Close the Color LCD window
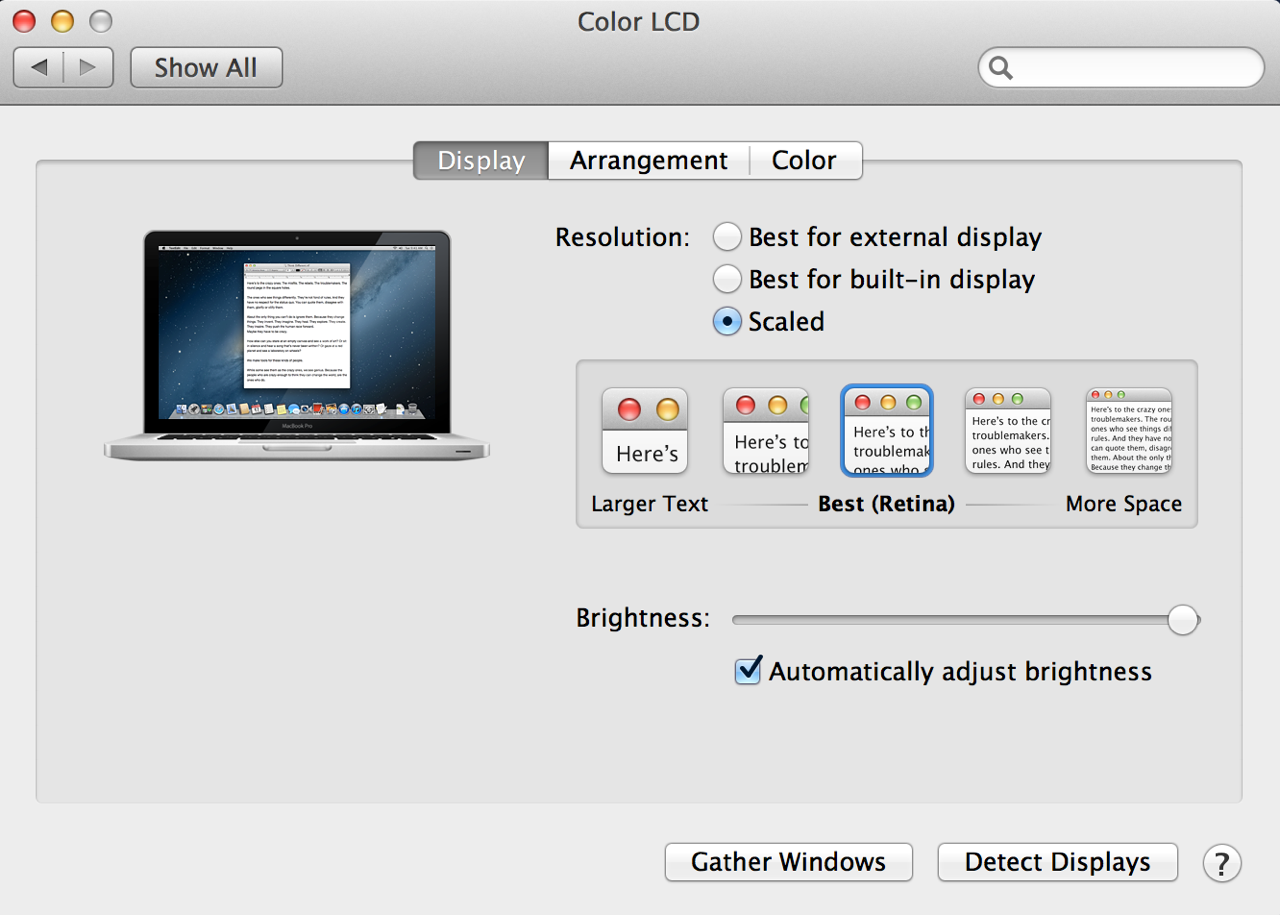Image resolution: width=1280 pixels, height=915 pixels. pyautogui.click(x=24, y=21)
